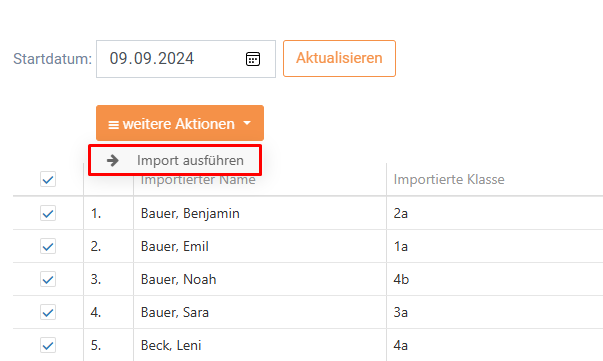
Task: Toggle the checkbox for Bauer, Sara
Action: [x=48, y=312]
